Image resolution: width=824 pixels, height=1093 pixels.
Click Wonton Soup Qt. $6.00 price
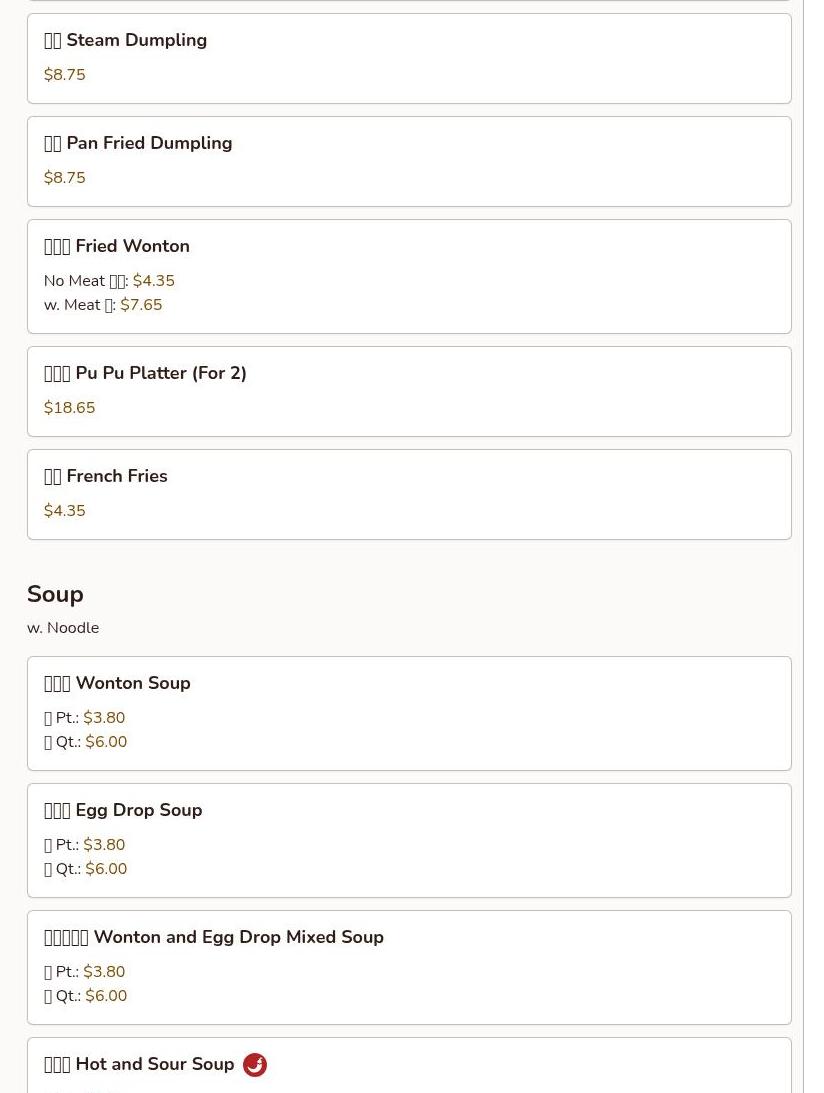[106, 742]
